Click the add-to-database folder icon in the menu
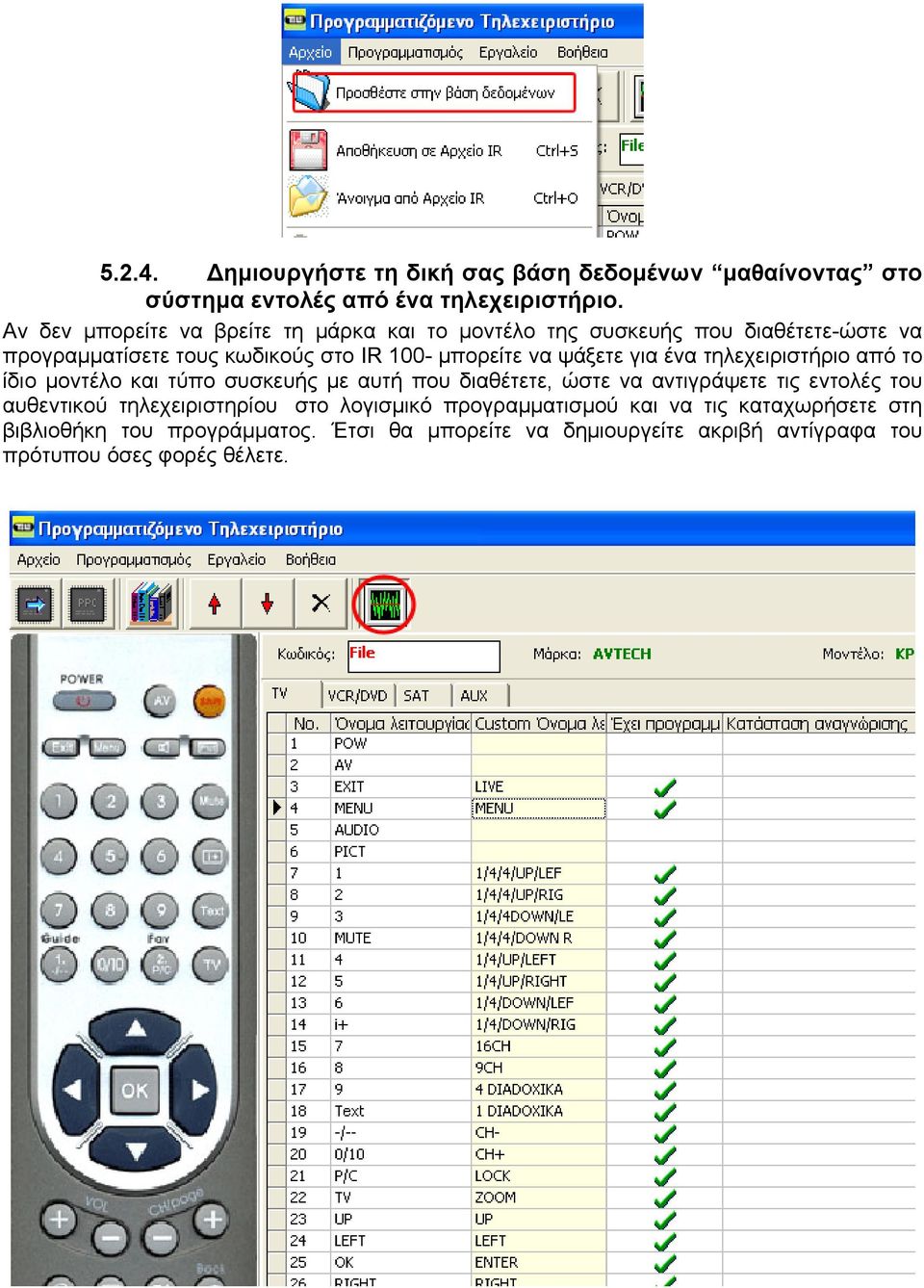The height and width of the screenshot is (1288, 924). click(x=310, y=92)
